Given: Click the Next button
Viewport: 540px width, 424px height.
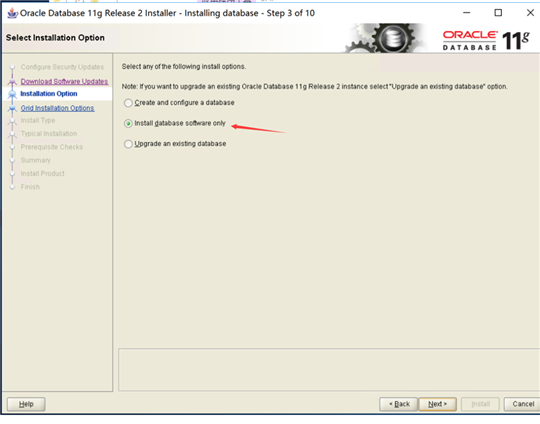Looking at the screenshot, I should (437, 404).
